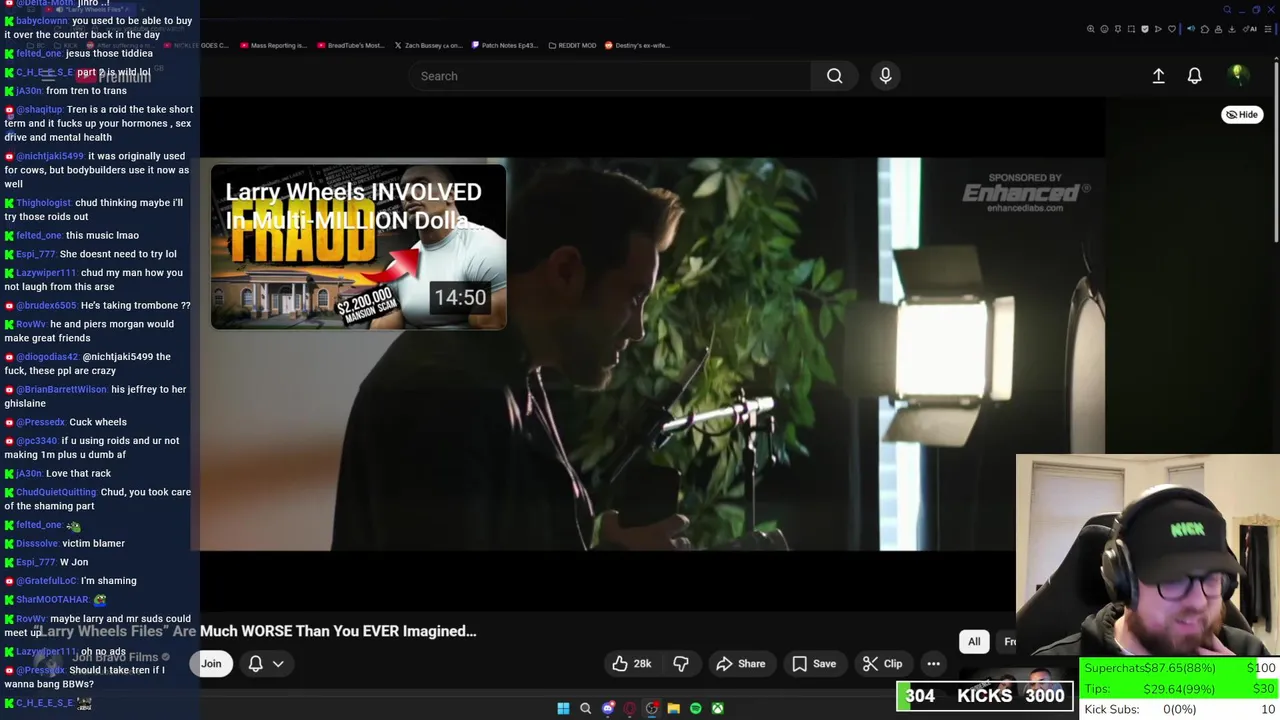Open Xbox app from the taskbar
The width and height of the screenshot is (1280, 720).
(717, 708)
